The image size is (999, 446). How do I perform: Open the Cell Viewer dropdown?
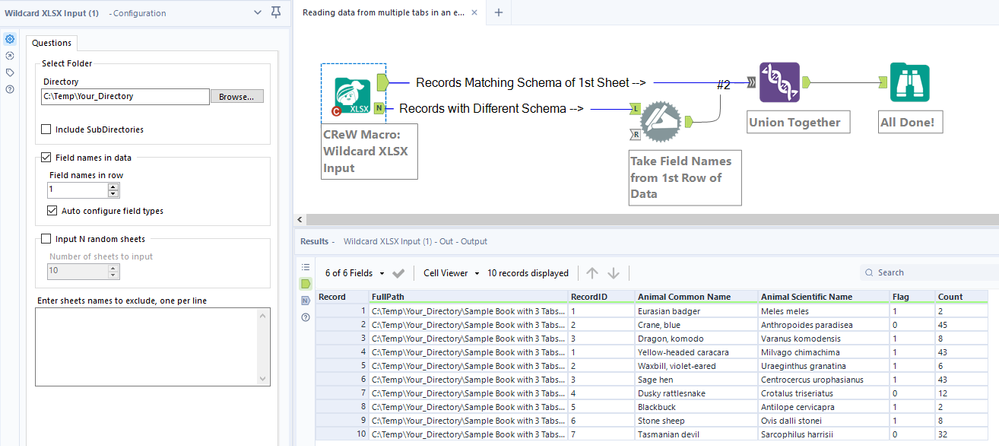[452, 273]
